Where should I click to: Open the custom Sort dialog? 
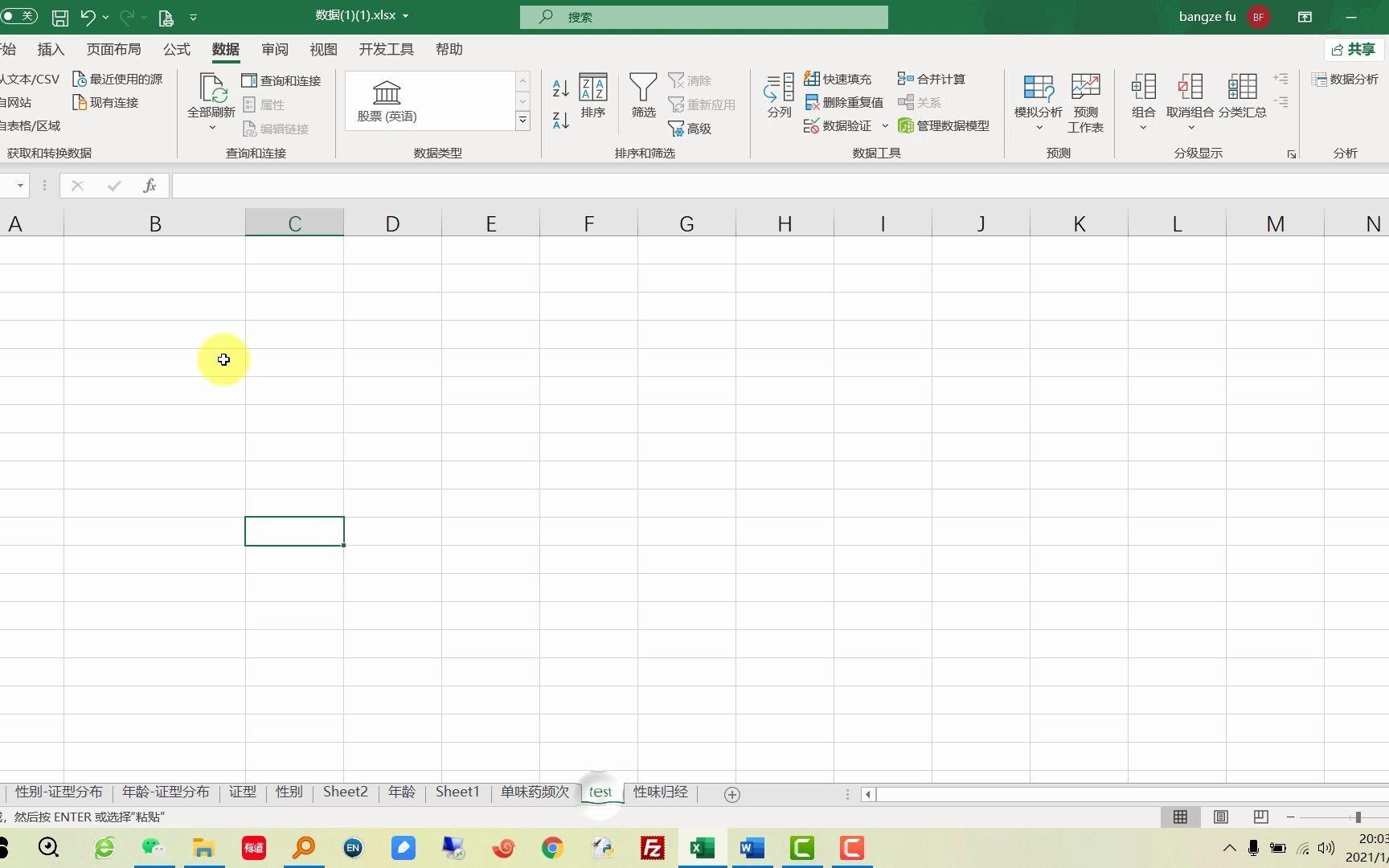[x=593, y=96]
